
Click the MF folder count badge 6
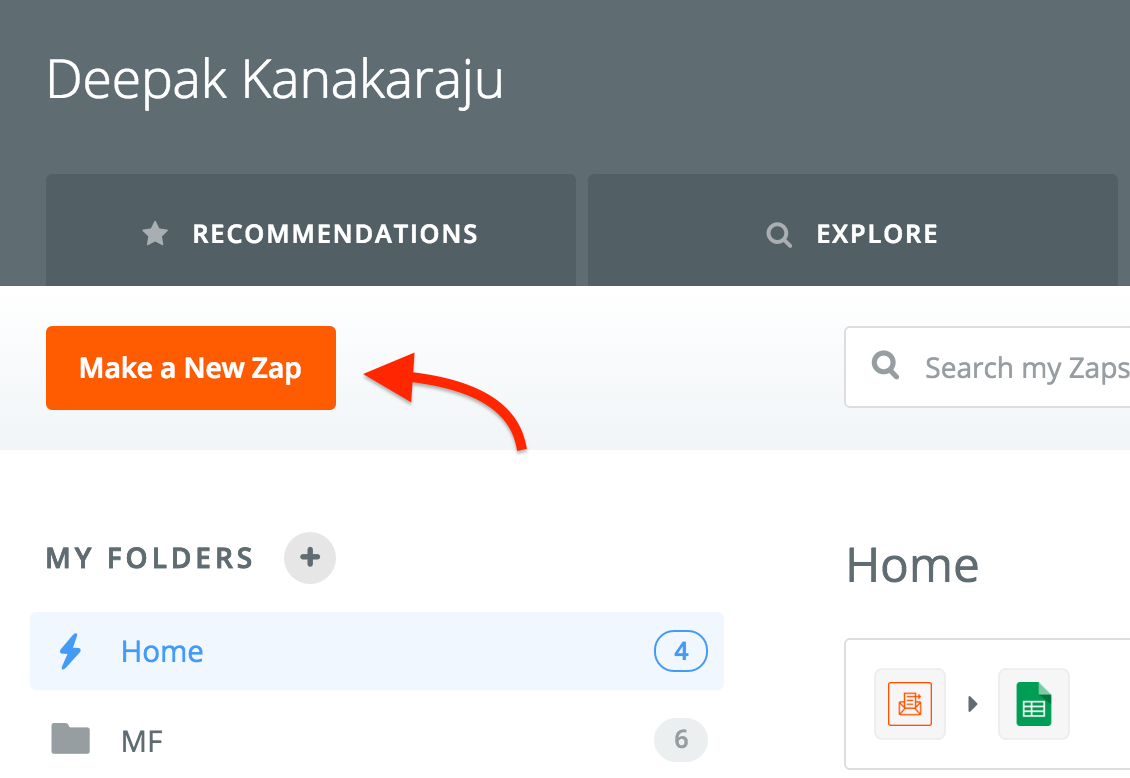(681, 739)
